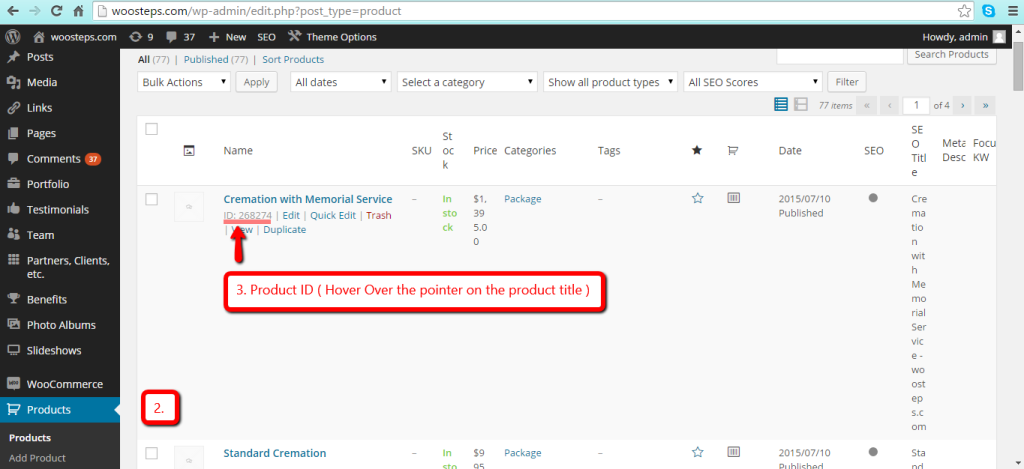Screen dimensions: 1024x469
Task: Click the Media sidebar icon
Action: click(x=12, y=82)
